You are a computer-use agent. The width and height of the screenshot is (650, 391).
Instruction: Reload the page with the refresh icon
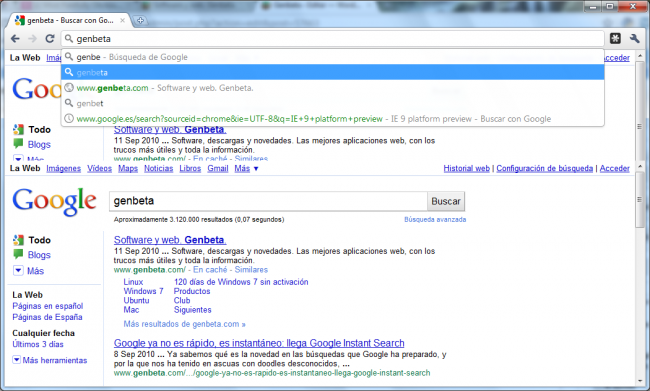[x=50, y=39]
